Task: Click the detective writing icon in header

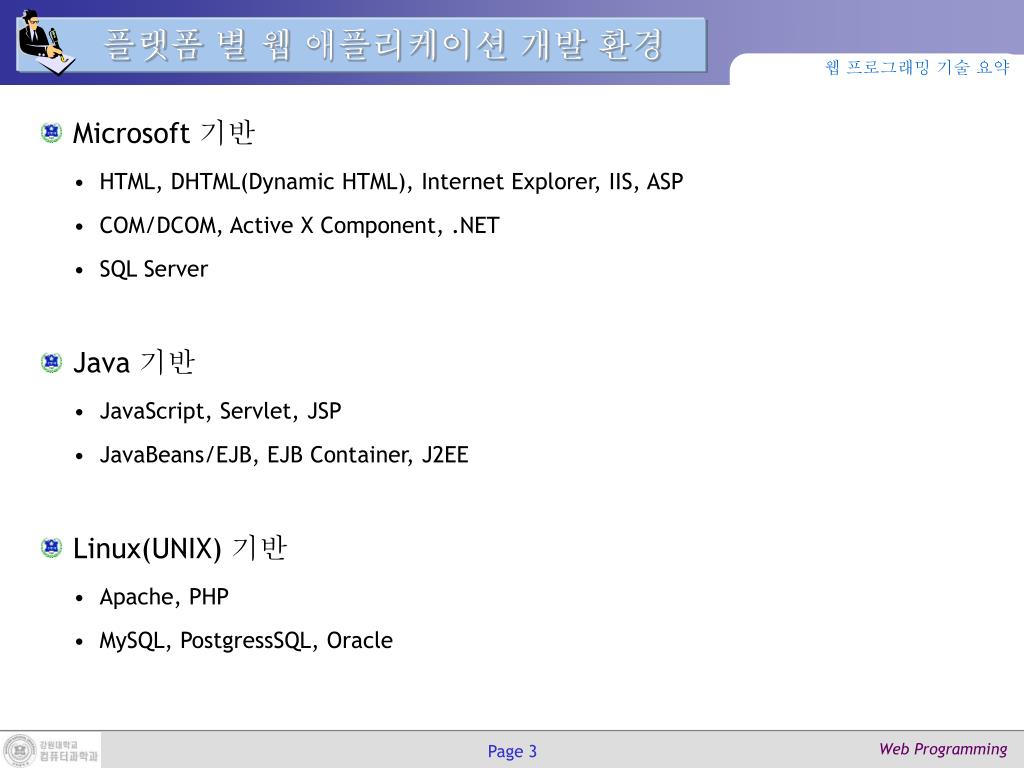Action: [46, 42]
